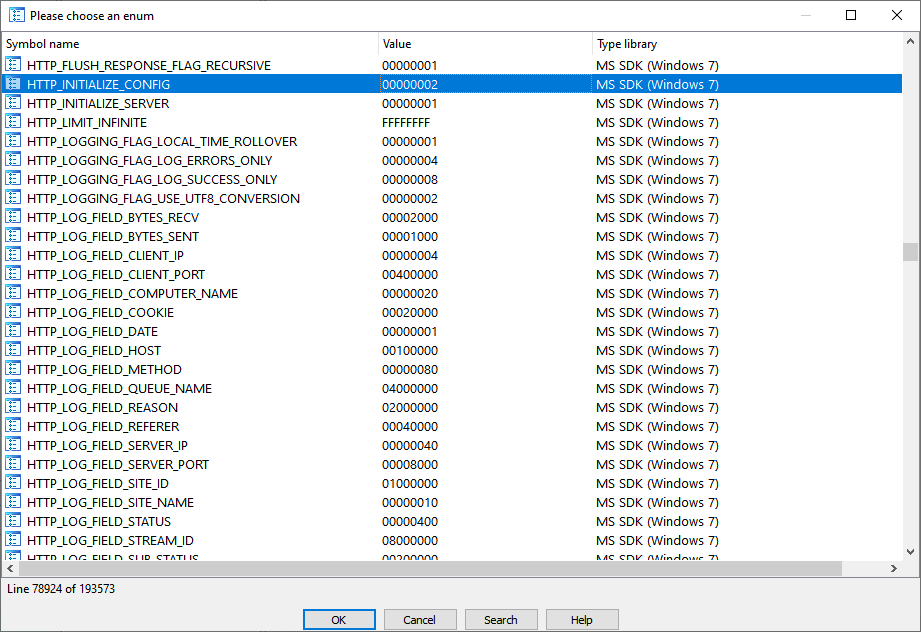Open the Help documentation
Screen dimensions: 921x632
pyautogui.click(x=581, y=619)
